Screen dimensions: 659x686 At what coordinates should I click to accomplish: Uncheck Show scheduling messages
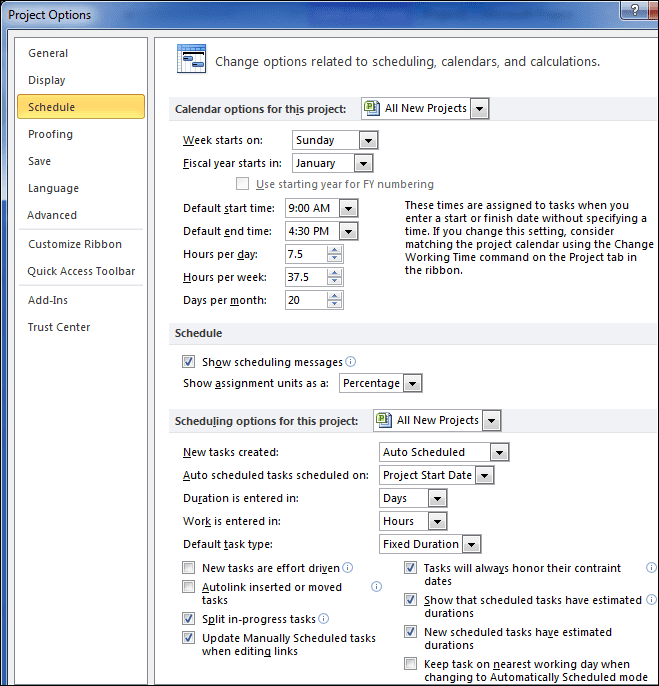[x=189, y=362]
